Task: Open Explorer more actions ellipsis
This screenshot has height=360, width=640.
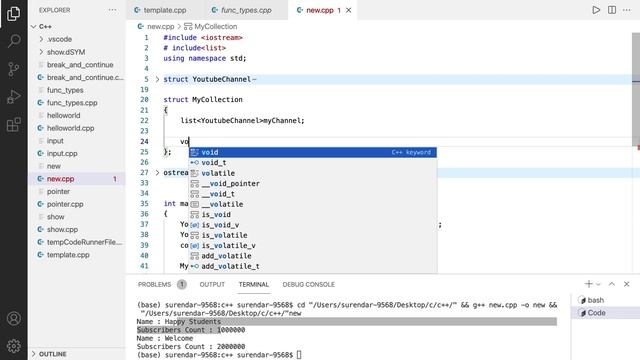Action: (x=112, y=10)
